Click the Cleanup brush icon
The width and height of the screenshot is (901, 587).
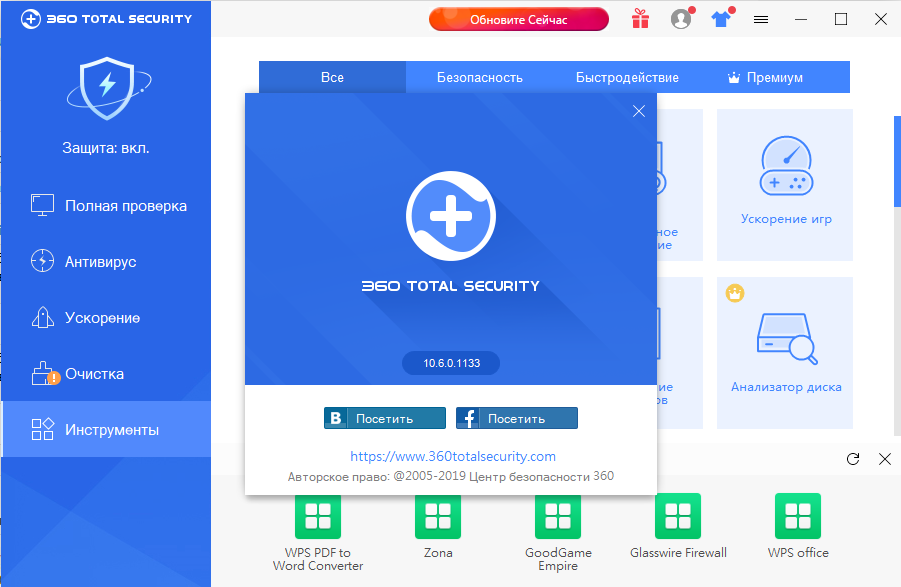pos(44,373)
